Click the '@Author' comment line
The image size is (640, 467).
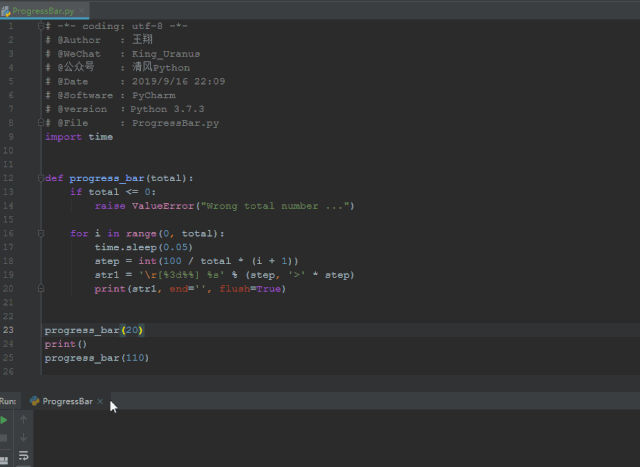(99, 40)
